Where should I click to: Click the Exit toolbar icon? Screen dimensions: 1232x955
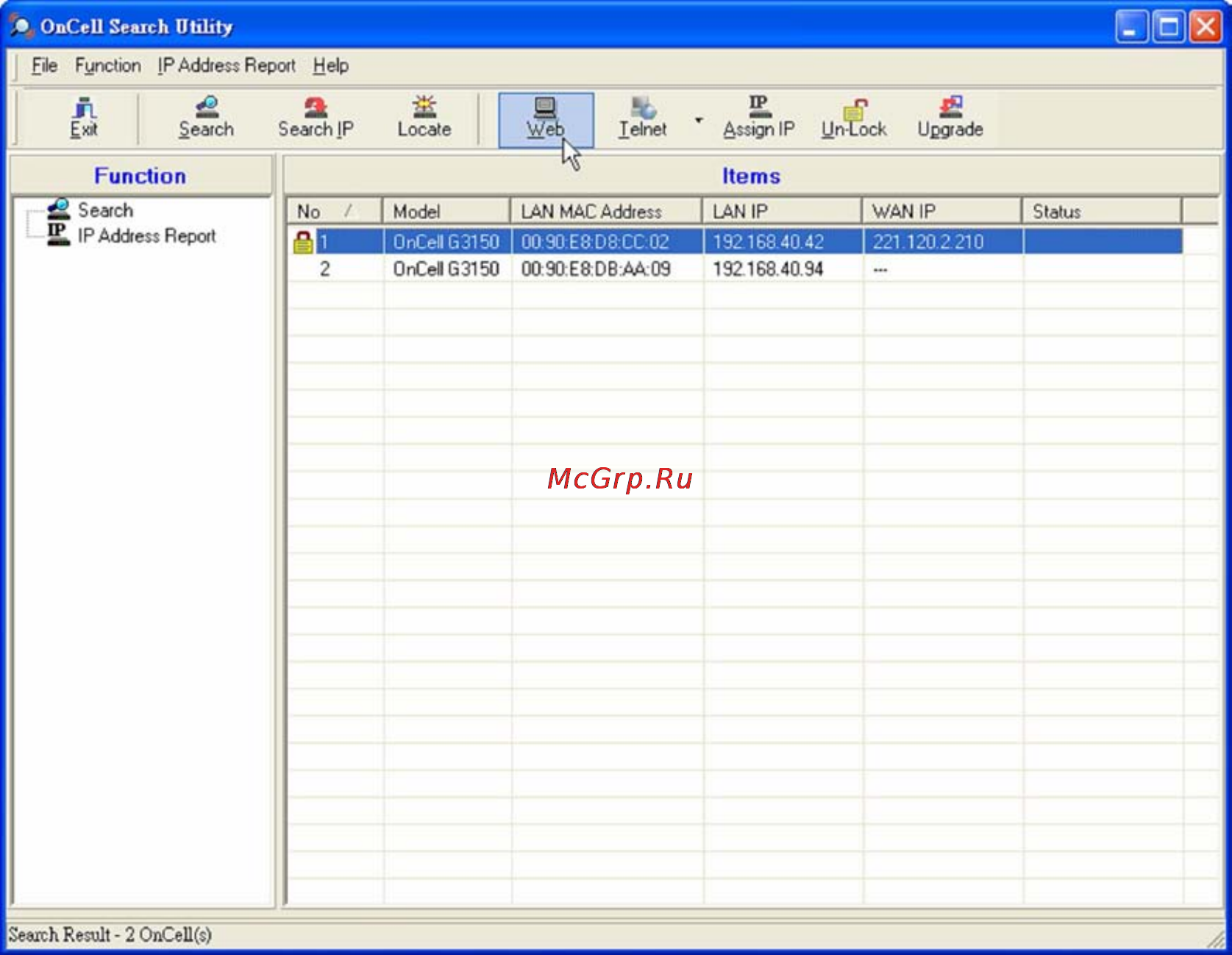pyautogui.click(x=84, y=118)
